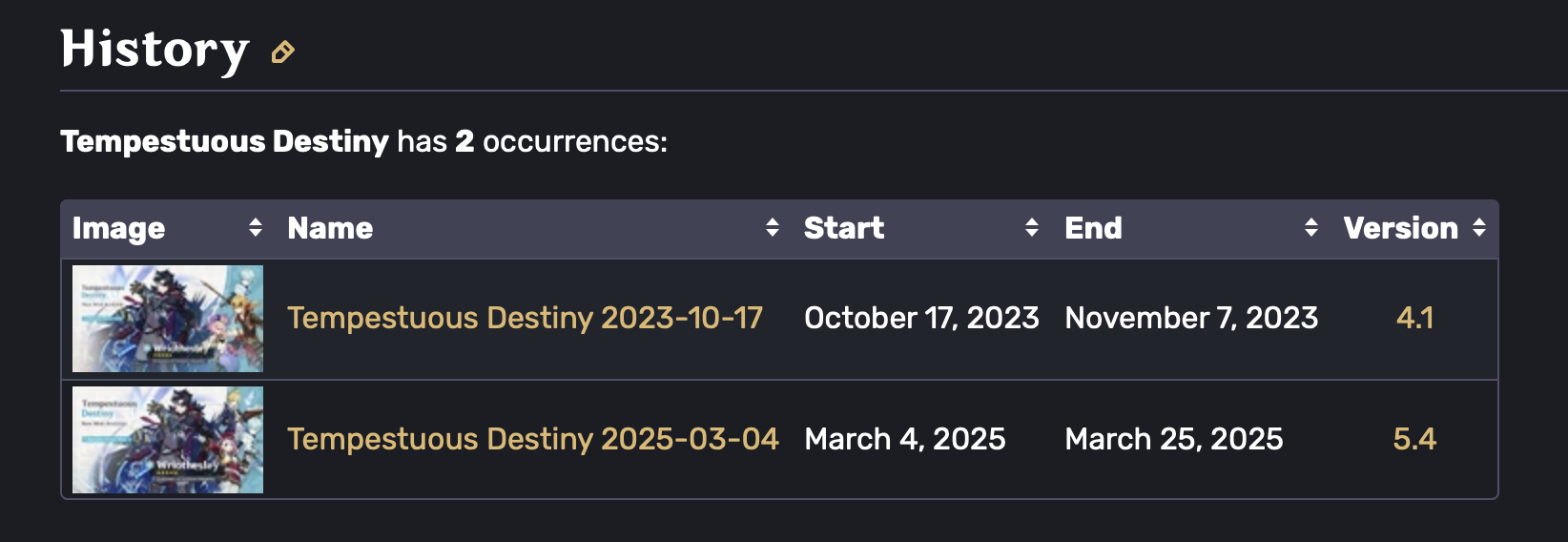Follow the Version 4.1 link

(1415, 318)
